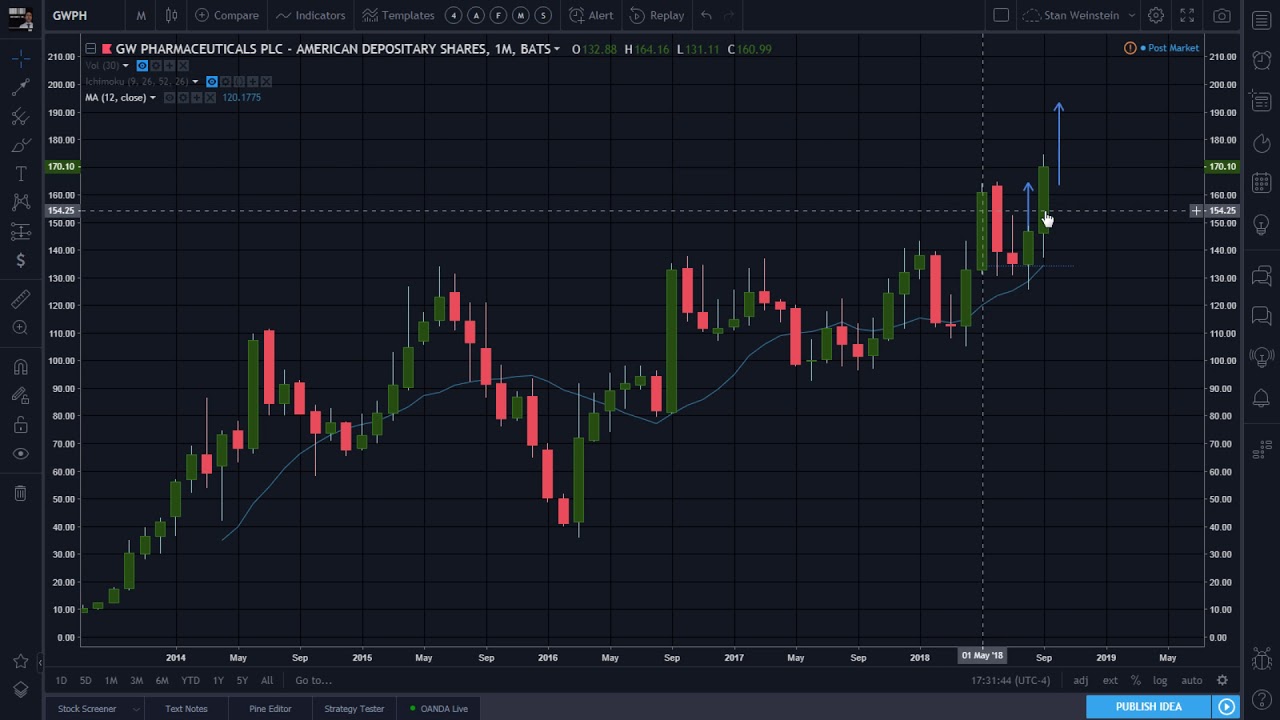Redo the last chart action

coord(728,15)
